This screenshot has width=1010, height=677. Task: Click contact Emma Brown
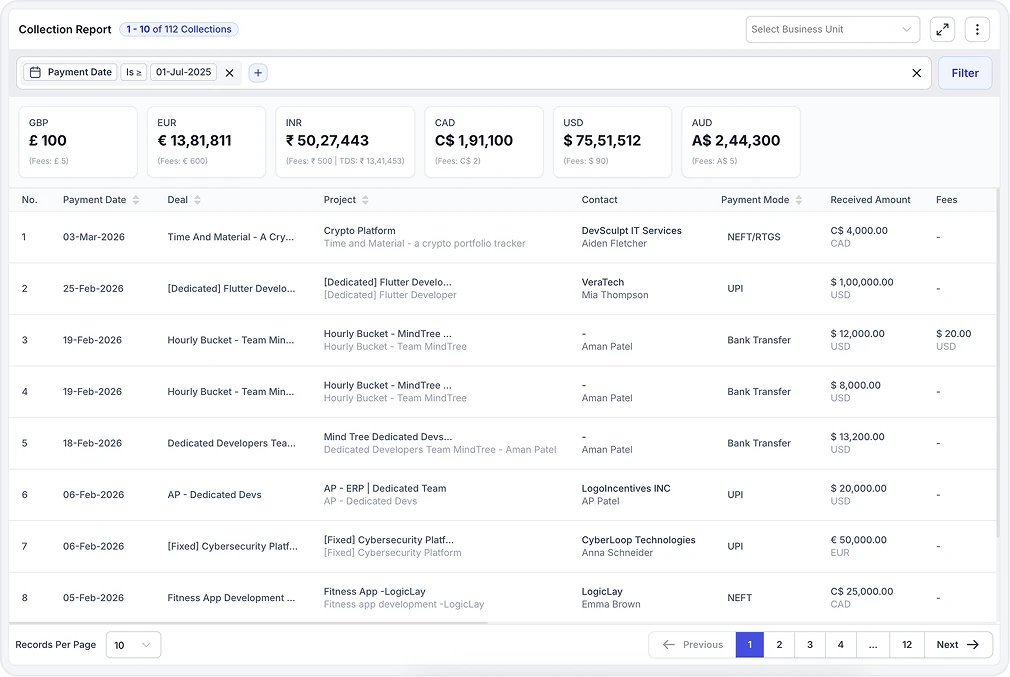tap(611, 604)
